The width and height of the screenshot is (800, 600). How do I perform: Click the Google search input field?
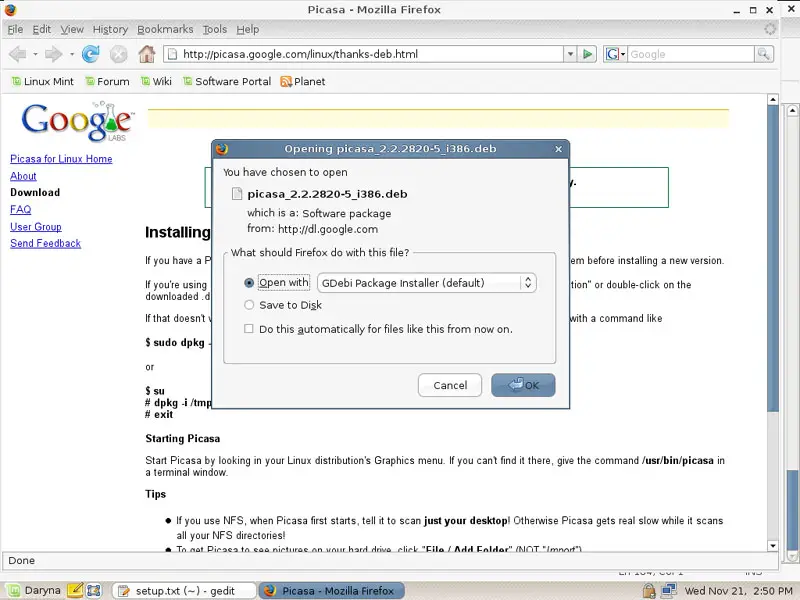coord(691,54)
